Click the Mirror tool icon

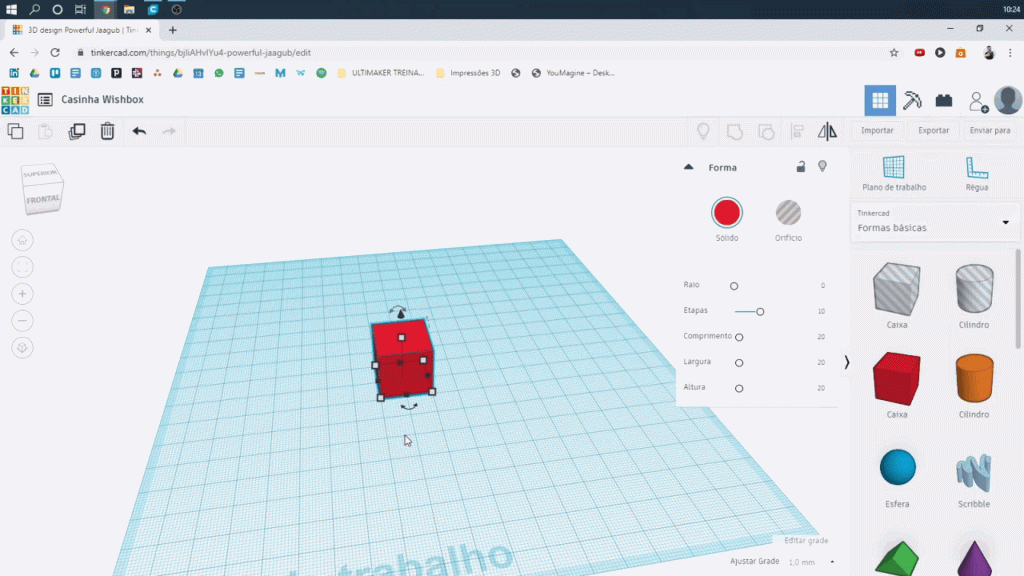click(x=827, y=131)
